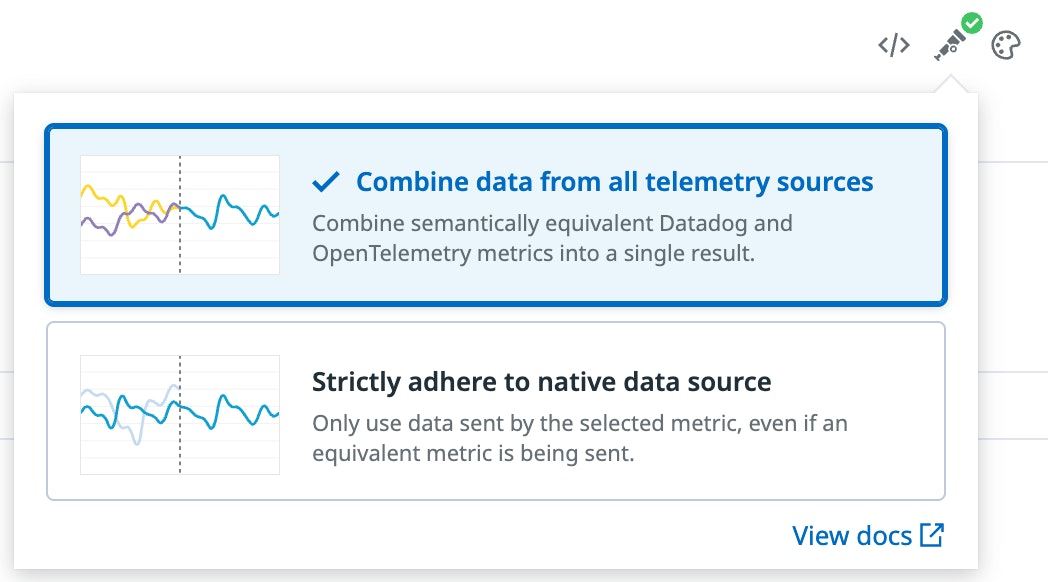Click the Strictly adhere option's description text
The image size is (1048, 582).
click(579, 438)
